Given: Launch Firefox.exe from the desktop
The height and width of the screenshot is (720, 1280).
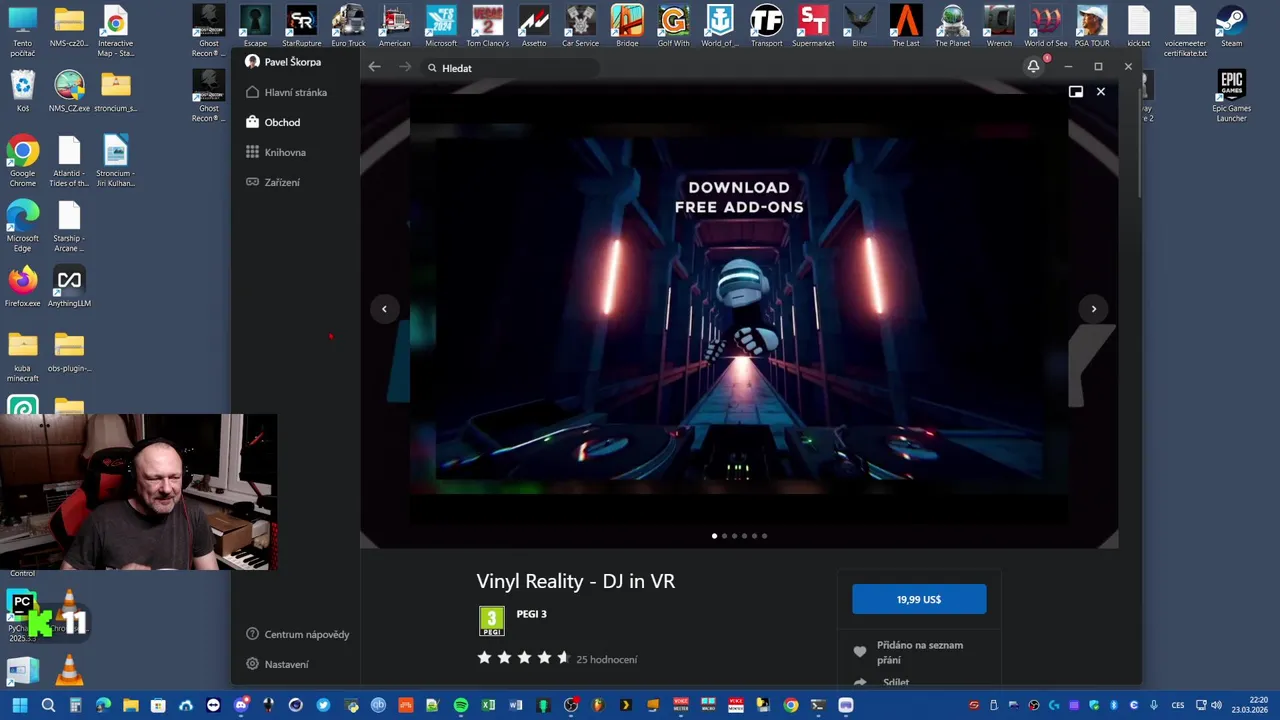Looking at the screenshot, I should [23, 287].
